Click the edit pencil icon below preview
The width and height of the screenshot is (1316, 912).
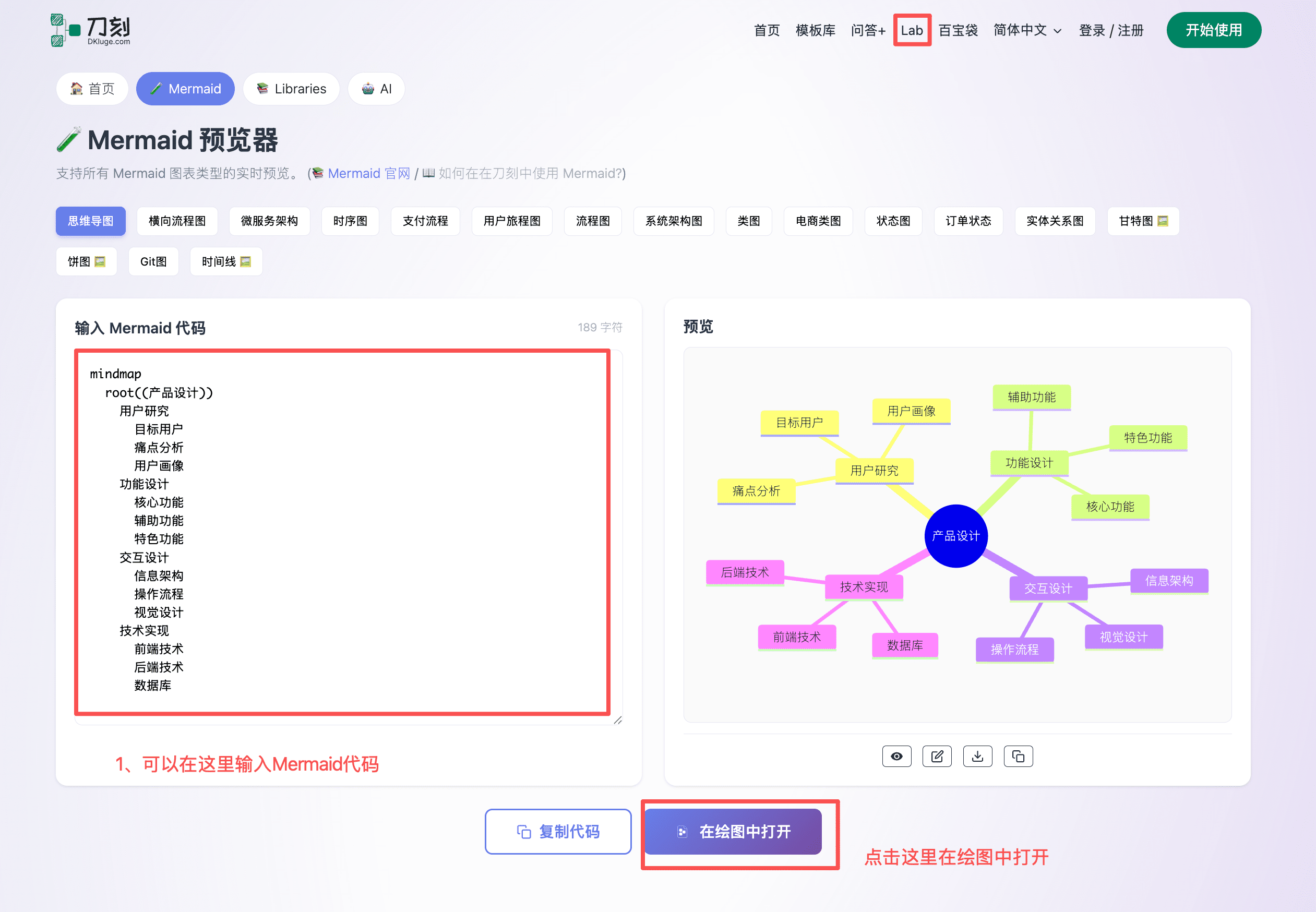tap(937, 756)
